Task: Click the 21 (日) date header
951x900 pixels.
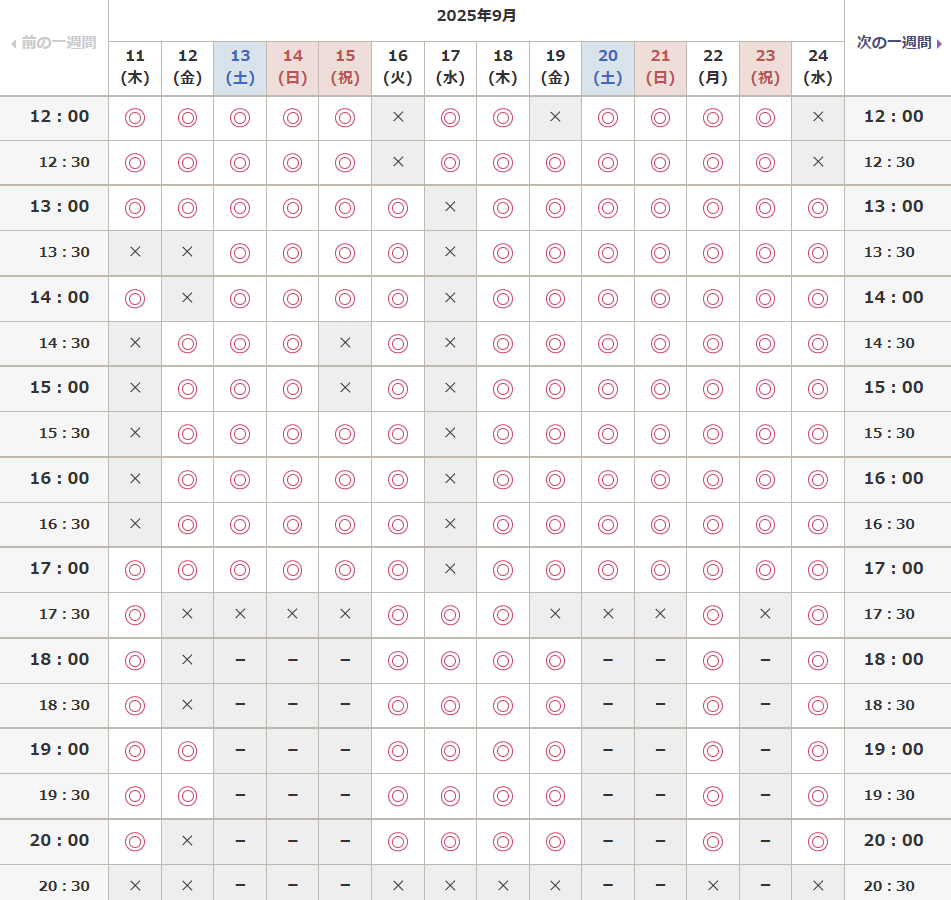Action: pyautogui.click(x=660, y=67)
